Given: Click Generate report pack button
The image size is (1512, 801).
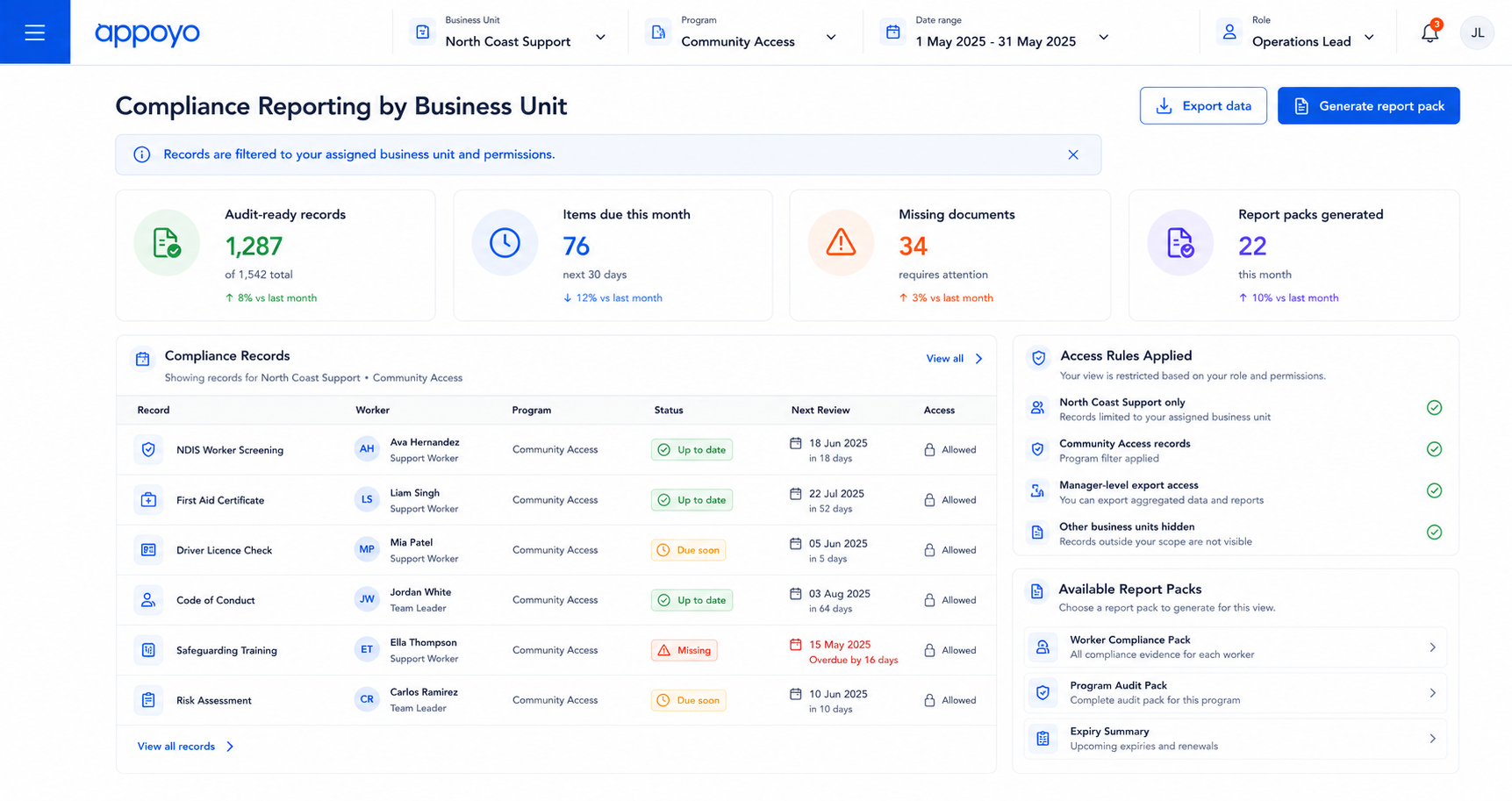Looking at the screenshot, I should (x=1368, y=105).
